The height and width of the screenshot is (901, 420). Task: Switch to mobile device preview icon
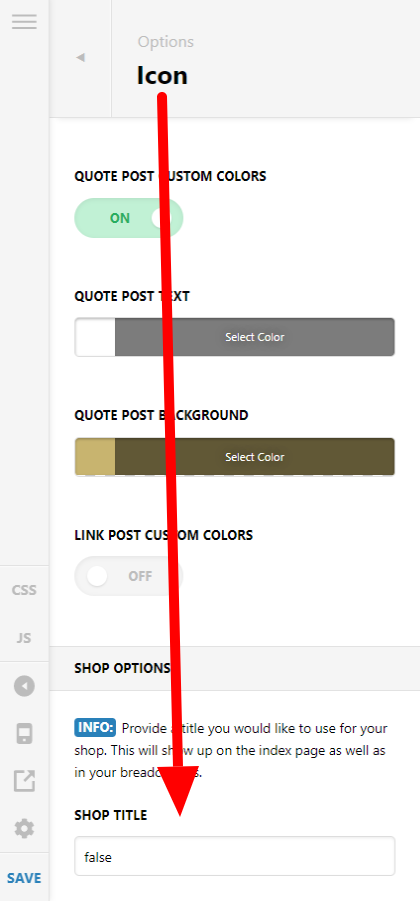(x=24, y=734)
